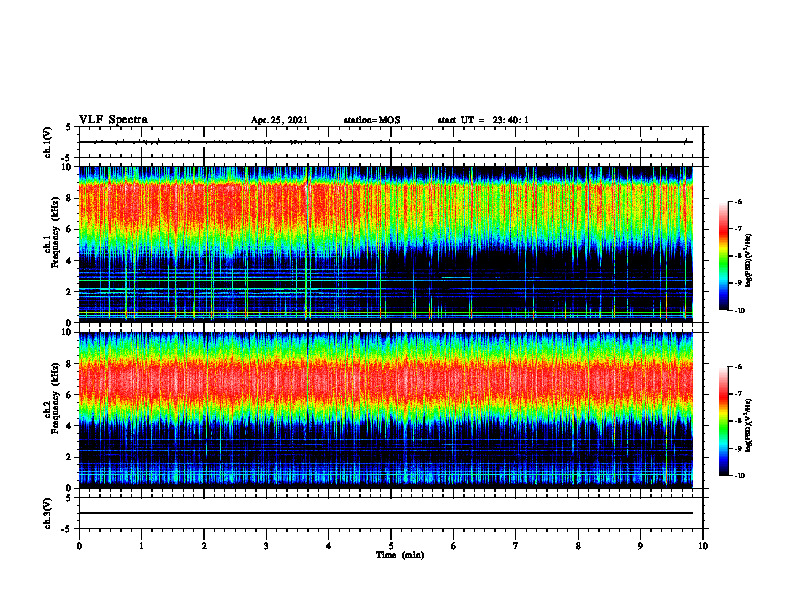The height and width of the screenshot is (612, 792).
Task: Click the "-6" label on ch.1 color bar
Action: [x=738, y=201]
